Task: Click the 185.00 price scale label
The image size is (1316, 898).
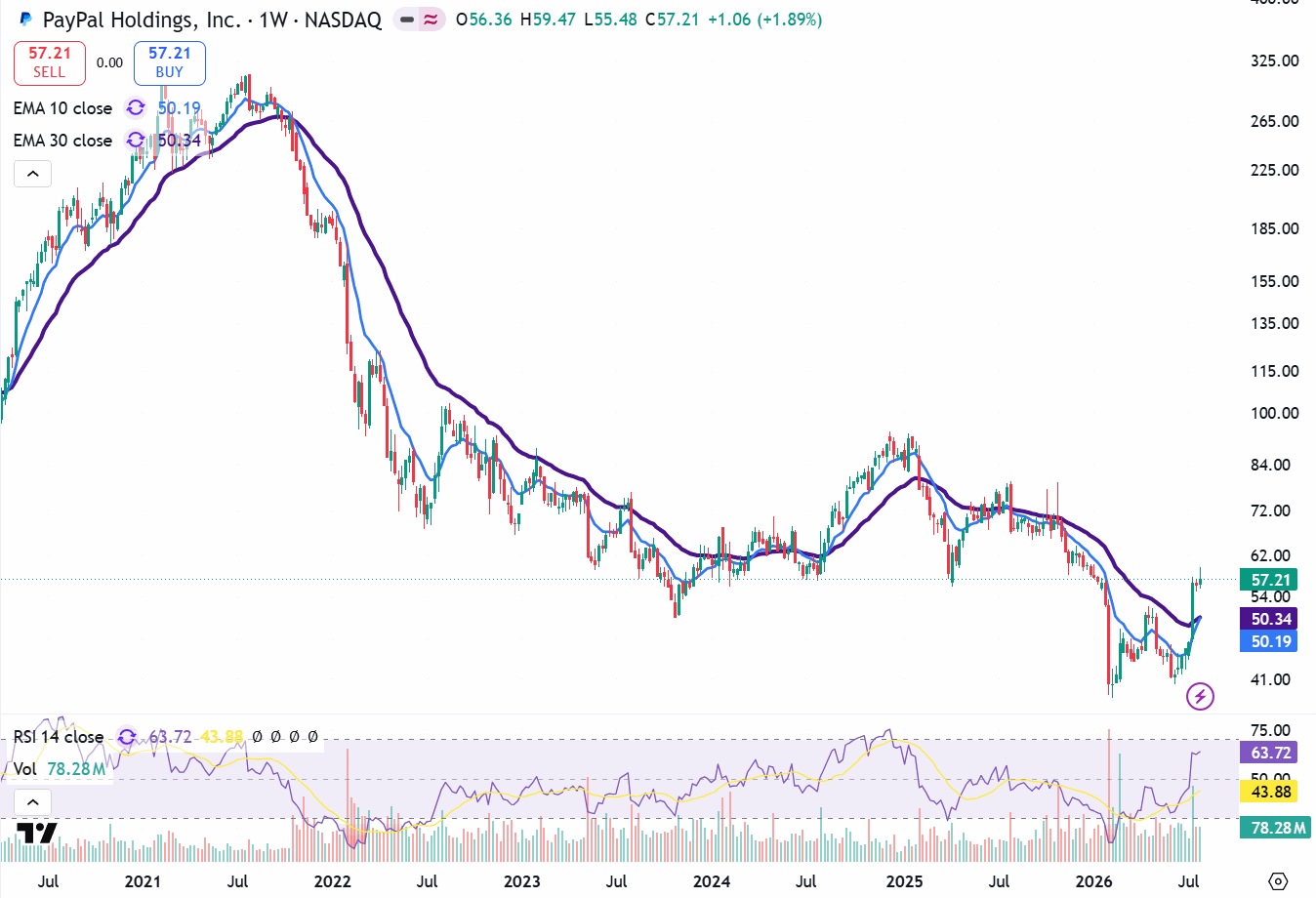Action: pyautogui.click(x=1275, y=228)
